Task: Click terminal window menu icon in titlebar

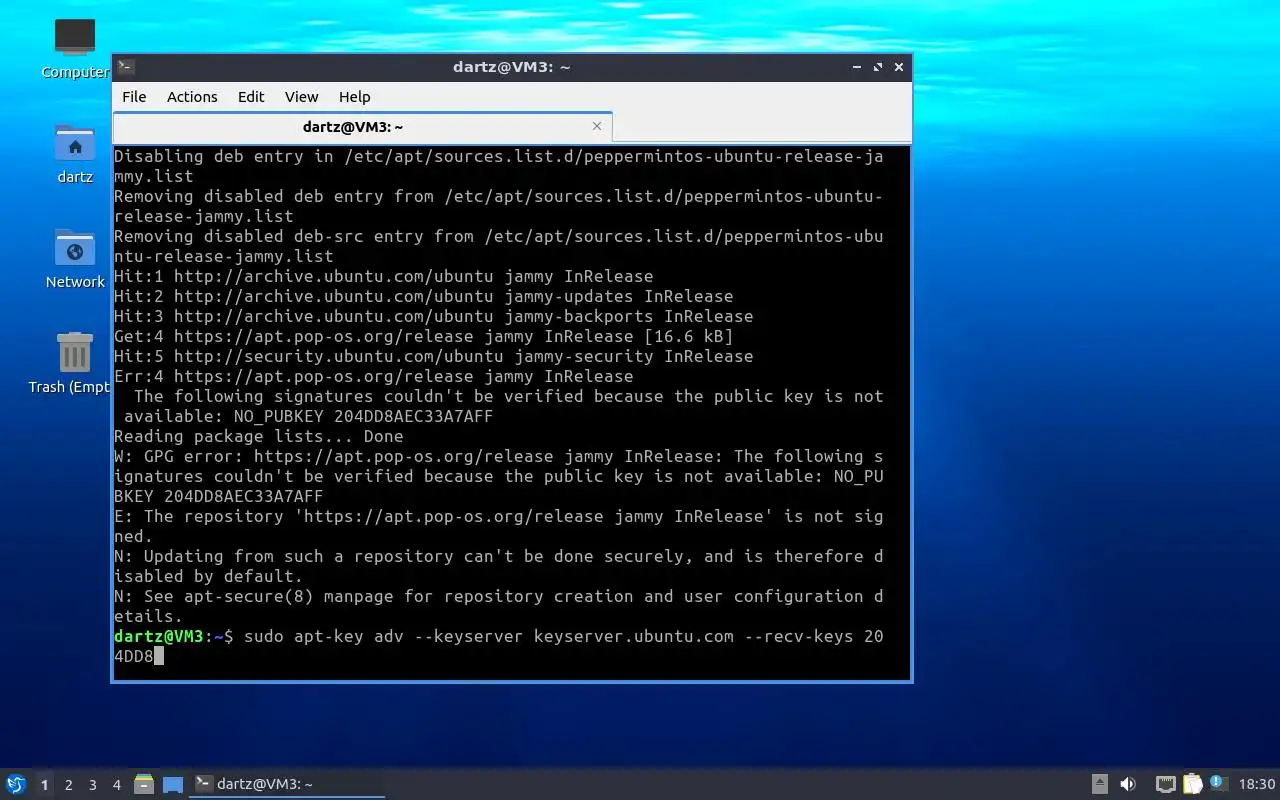Action: (x=126, y=67)
